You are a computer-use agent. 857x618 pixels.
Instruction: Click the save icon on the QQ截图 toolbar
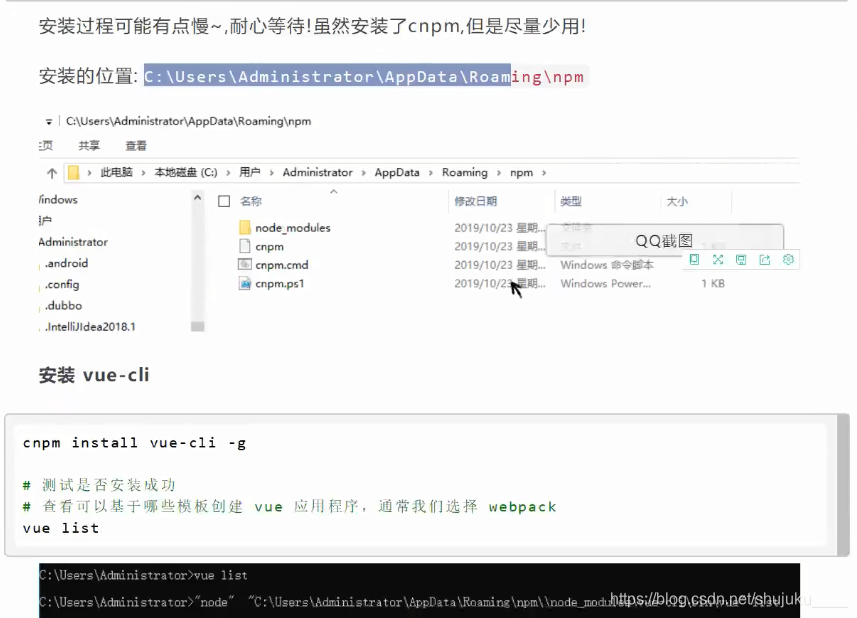(x=741, y=260)
